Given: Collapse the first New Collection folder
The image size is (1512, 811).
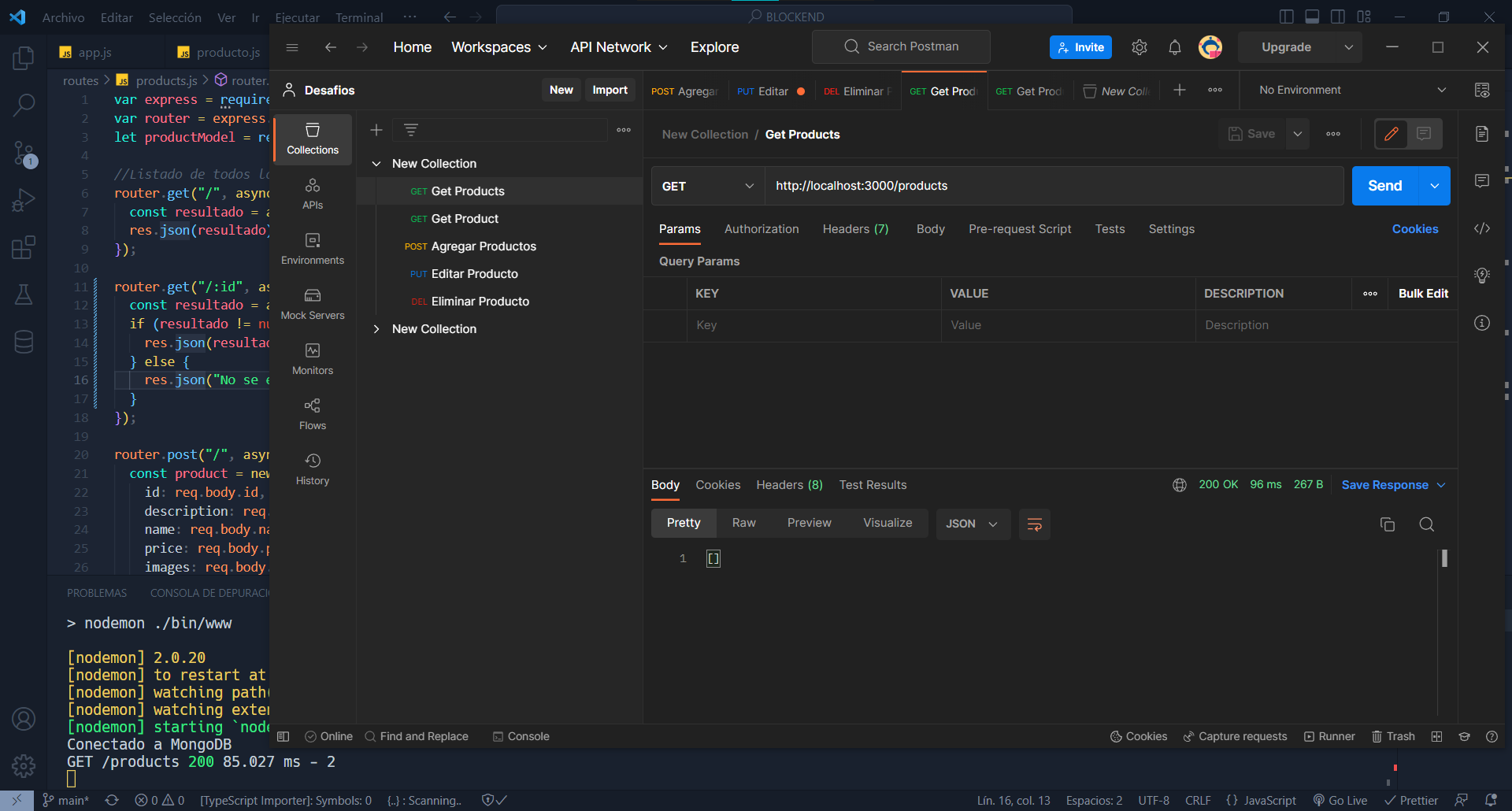Looking at the screenshot, I should [376, 164].
